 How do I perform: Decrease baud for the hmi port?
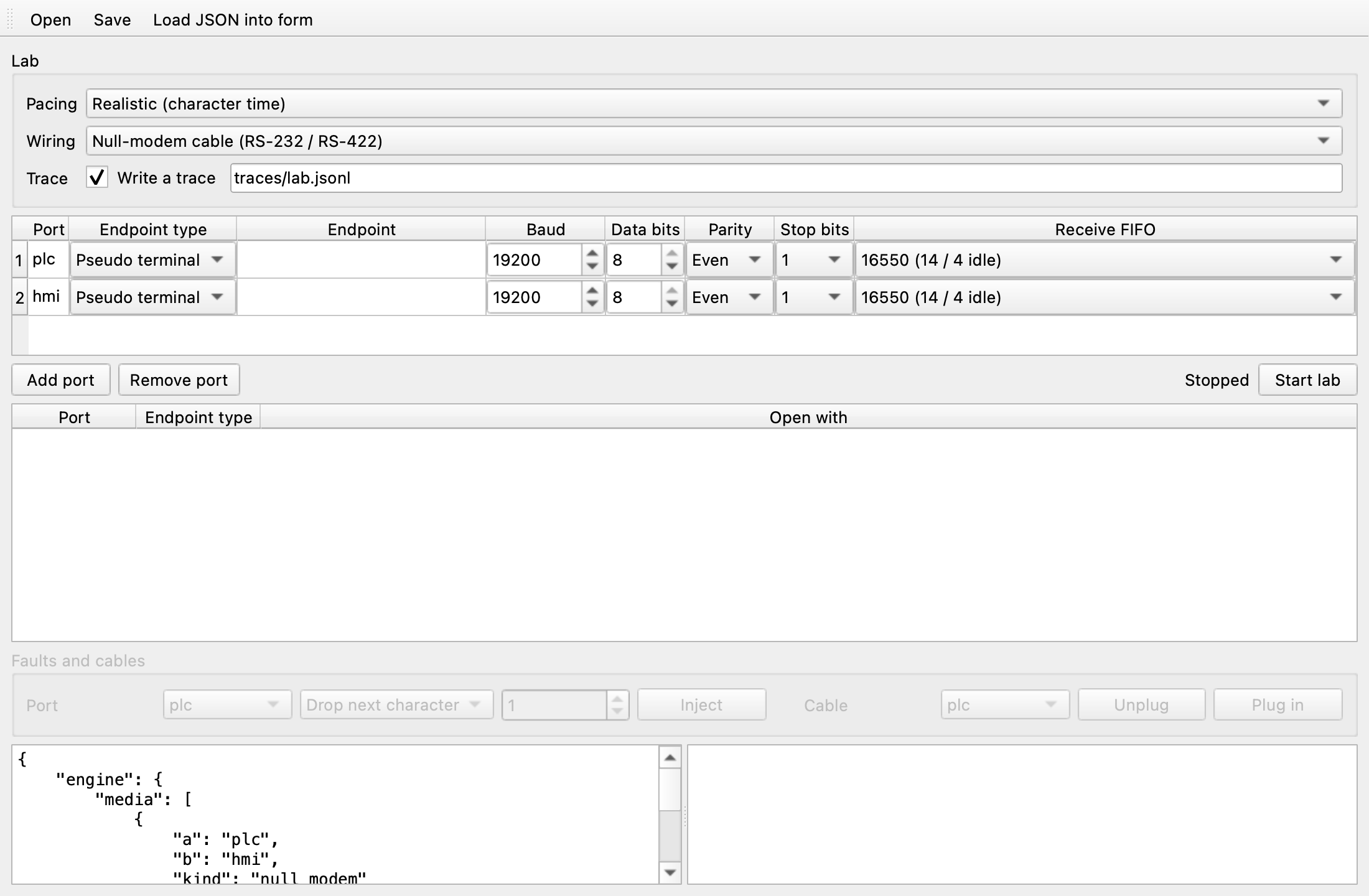click(x=592, y=304)
